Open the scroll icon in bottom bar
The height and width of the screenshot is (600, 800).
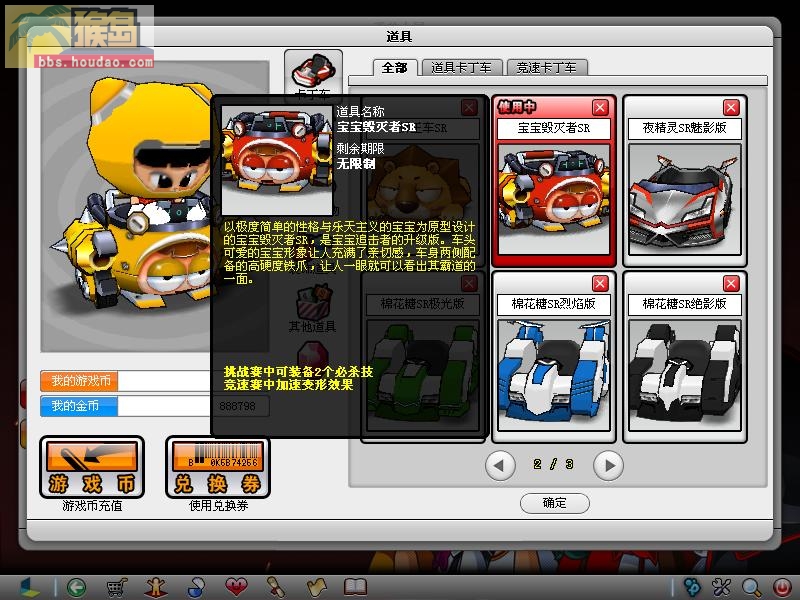click(x=276, y=588)
